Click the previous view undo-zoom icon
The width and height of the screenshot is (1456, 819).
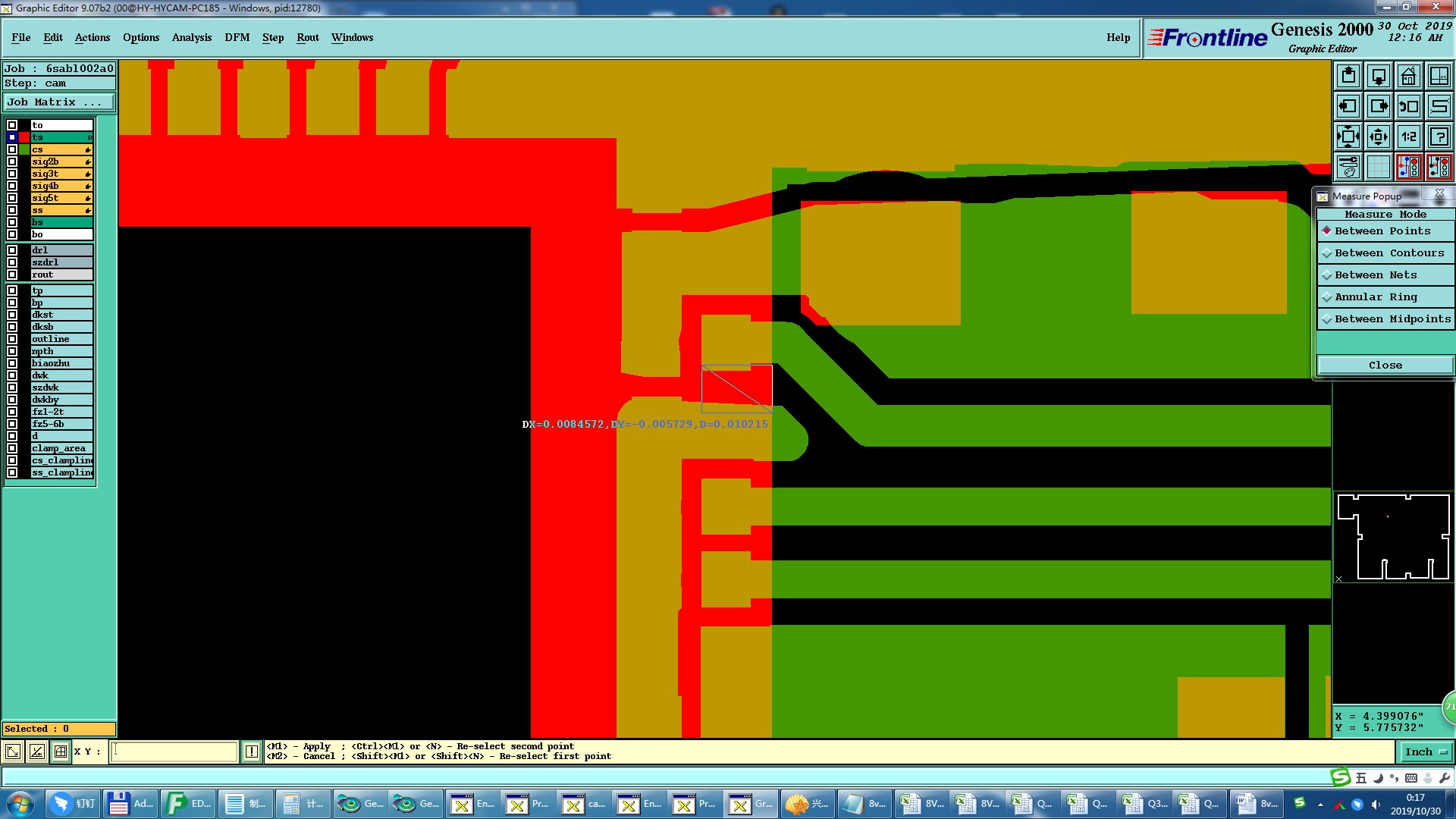coord(1408,106)
